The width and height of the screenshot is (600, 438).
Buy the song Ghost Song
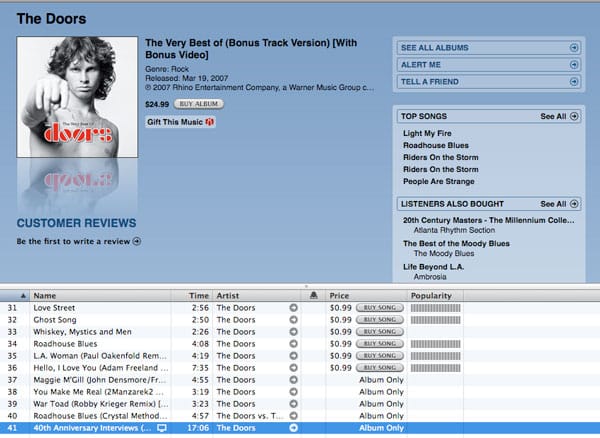pyautogui.click(x=380, y=320)
